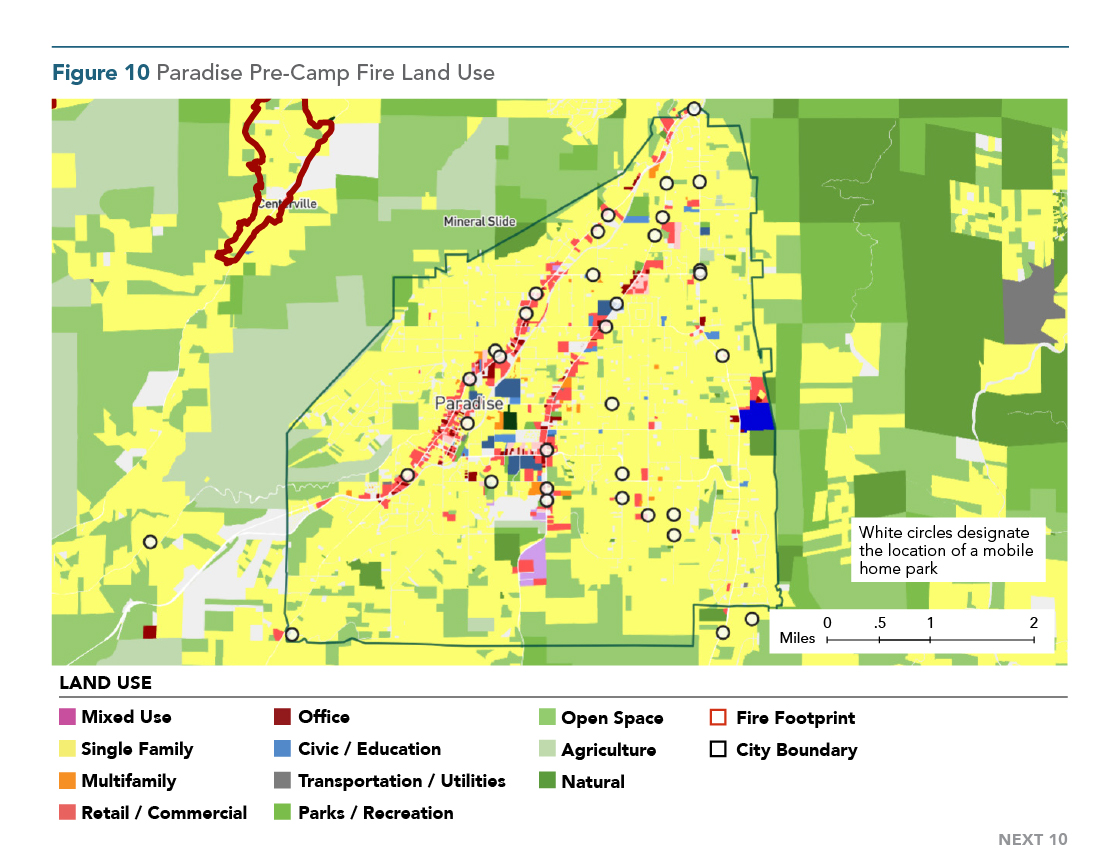Screen dimensions: 1120x866
Task: Click the 'Mixed Use' legend label
Action: [126, 717]
